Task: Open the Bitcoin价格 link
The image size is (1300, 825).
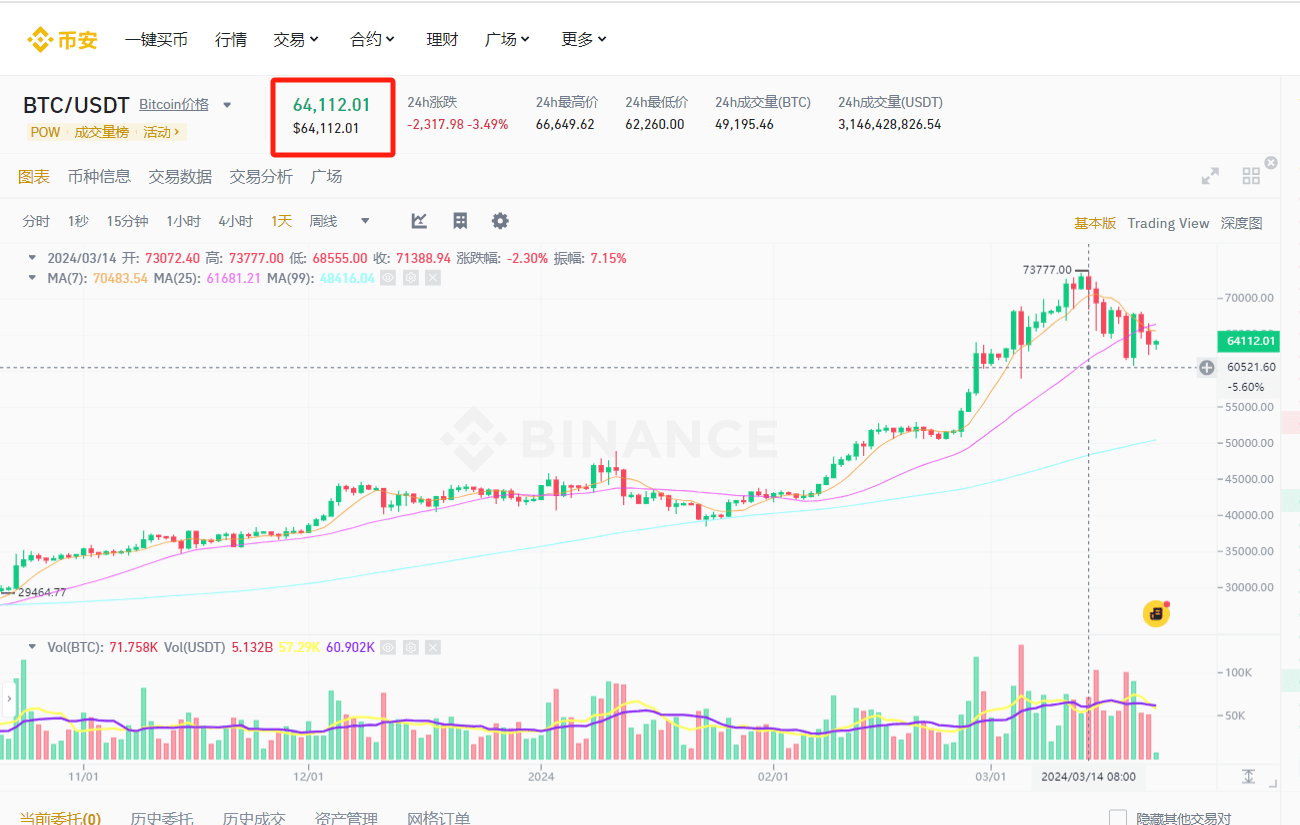Action: pos(174,104)
